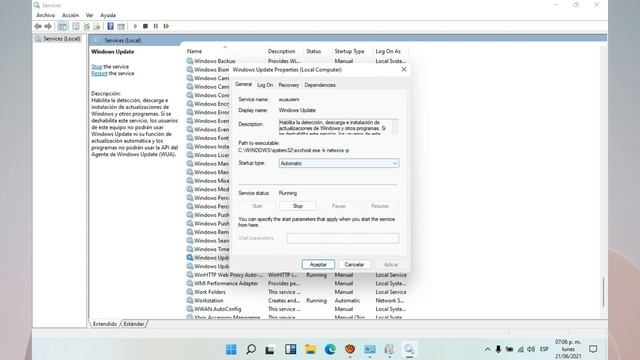Open File Explorer from the taskbar
The image size is (640, 360).
pos(311,349)
